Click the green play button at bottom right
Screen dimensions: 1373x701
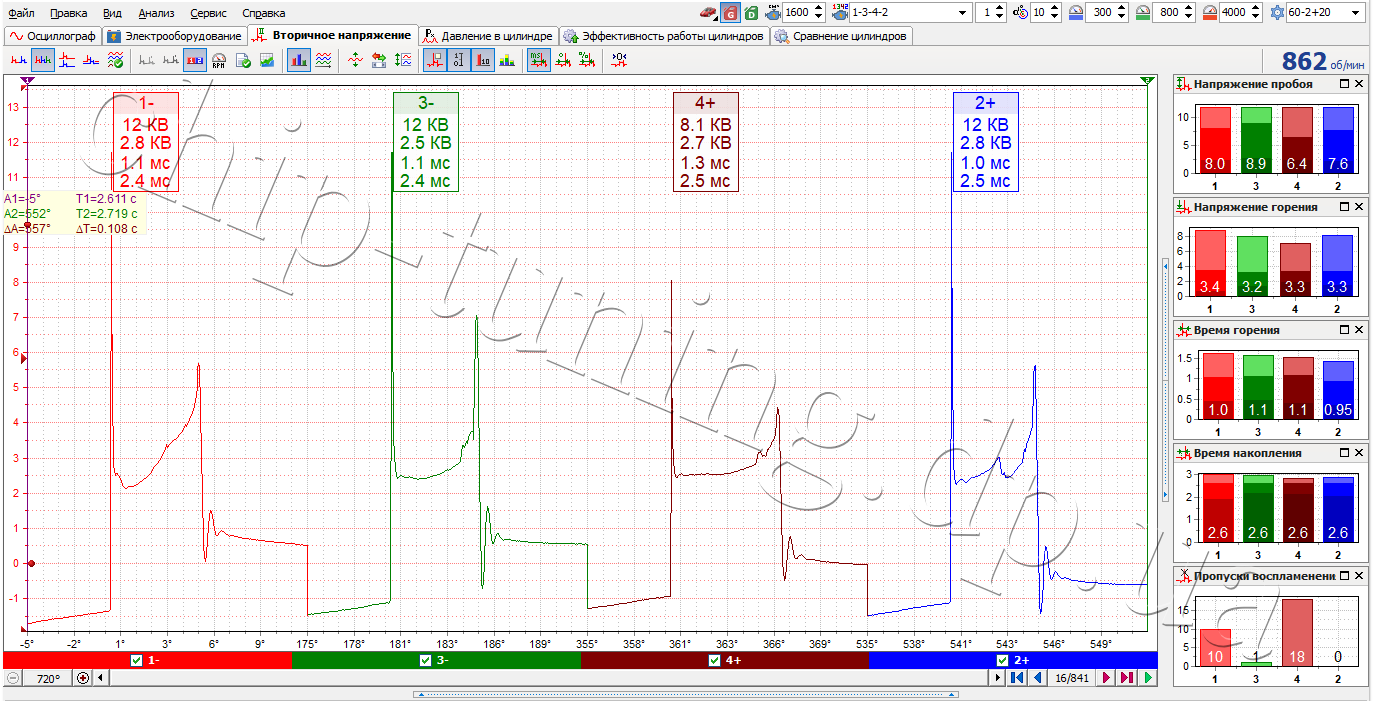click(x=1148, y=678)
